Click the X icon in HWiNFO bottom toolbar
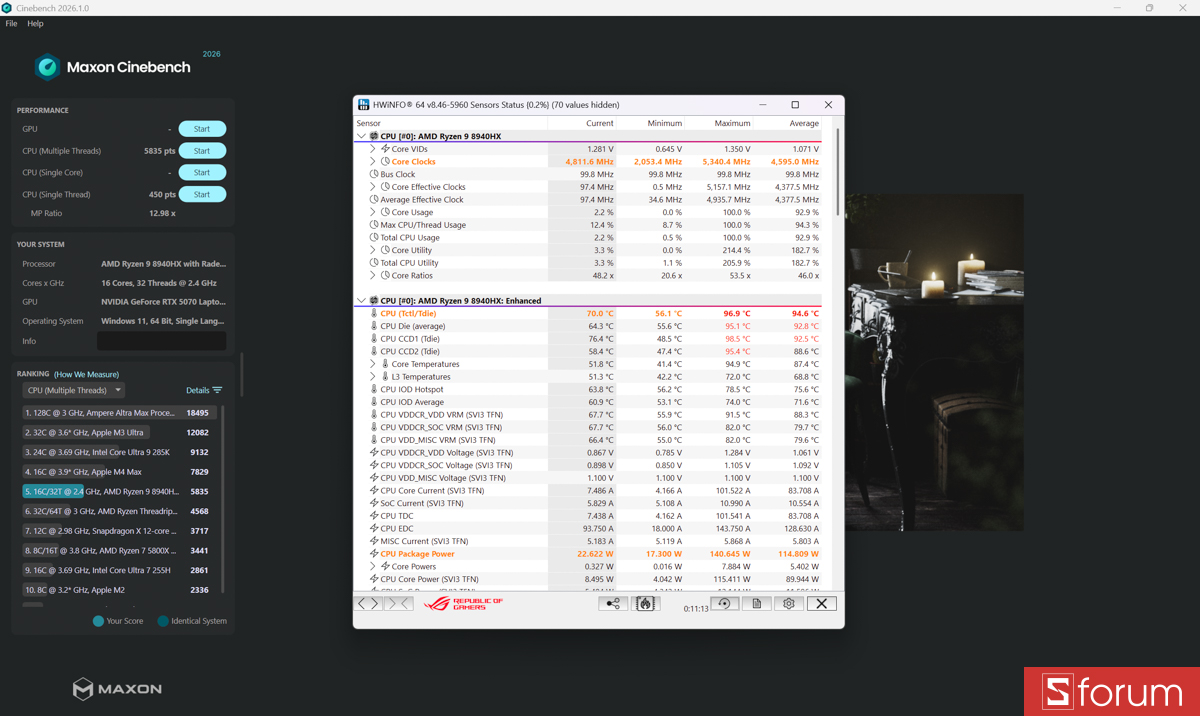The height and width of the screenshot is (716, 1200). click(822, 603)
